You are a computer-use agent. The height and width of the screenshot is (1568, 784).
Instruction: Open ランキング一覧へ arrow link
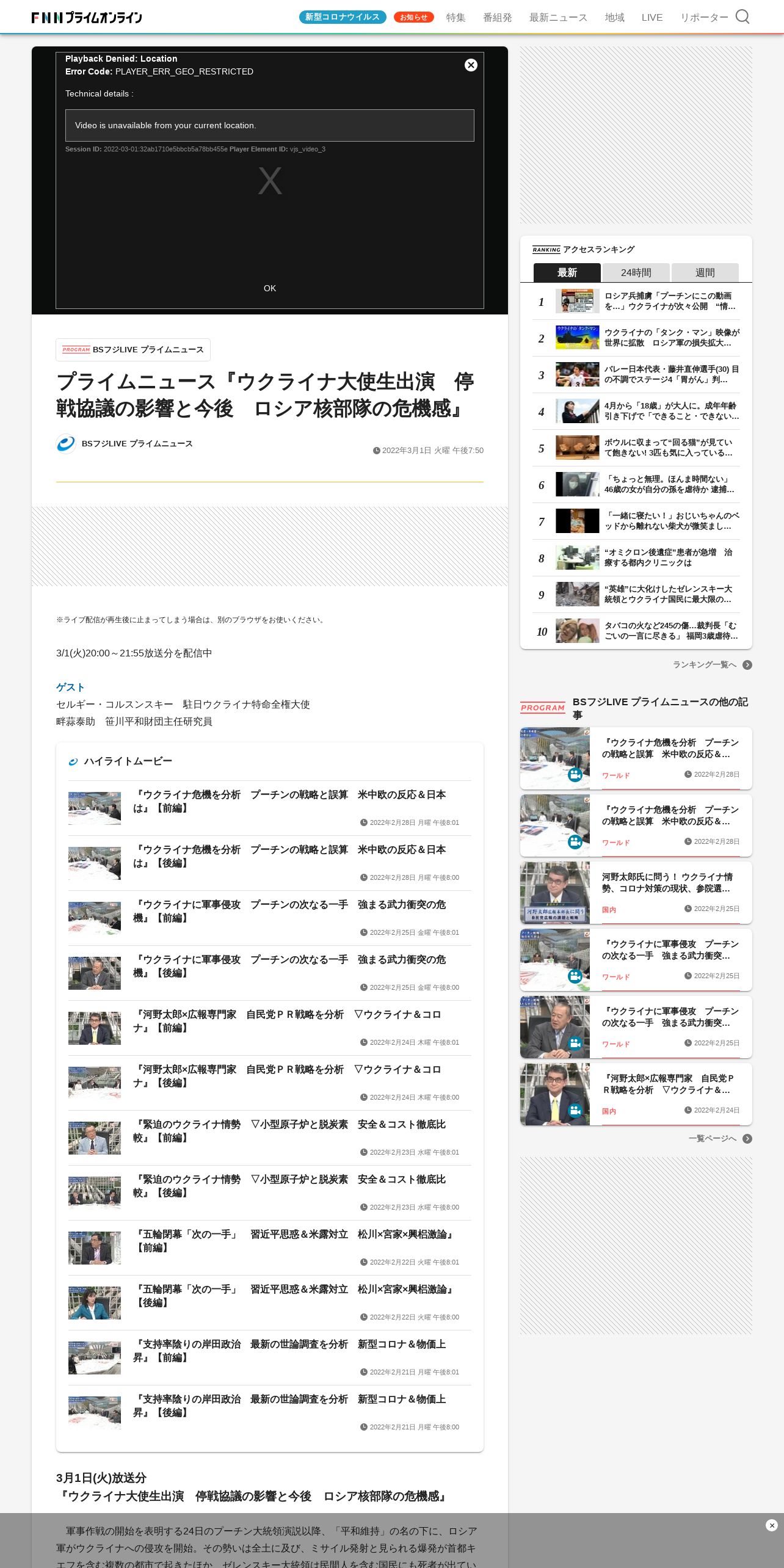pyautogui.click(x=712, y=664)
